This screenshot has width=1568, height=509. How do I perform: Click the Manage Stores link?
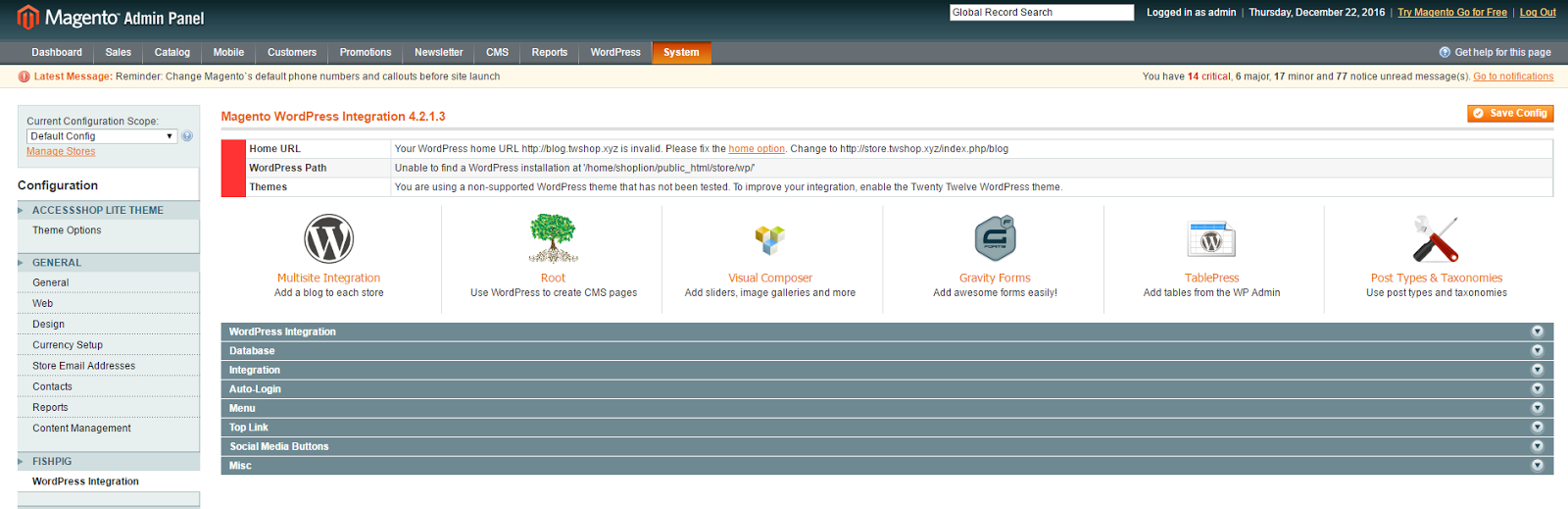61,151
